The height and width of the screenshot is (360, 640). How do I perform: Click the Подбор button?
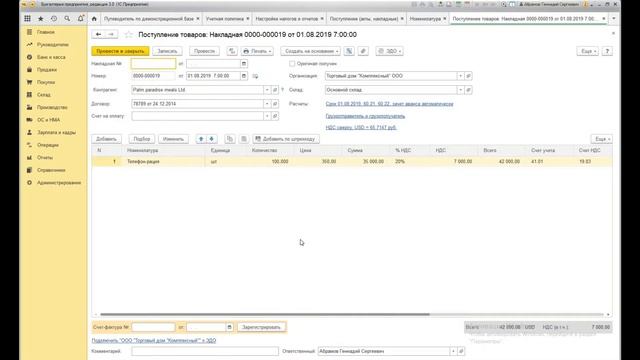[x=142, y=139]
